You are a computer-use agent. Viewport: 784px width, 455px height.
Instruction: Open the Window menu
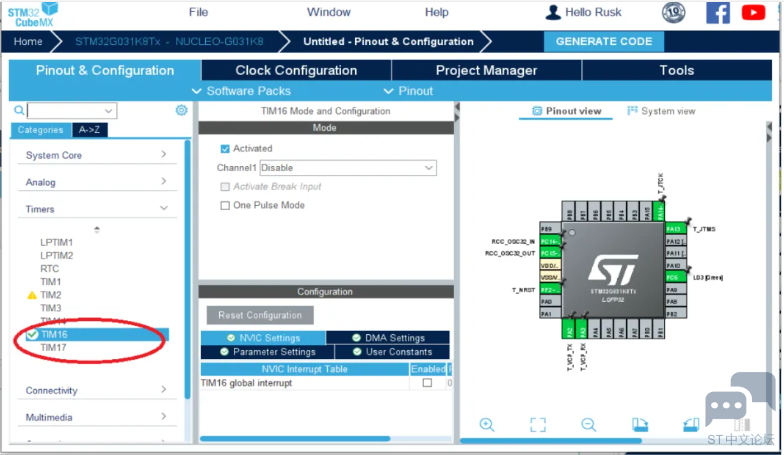click(328, 12)
